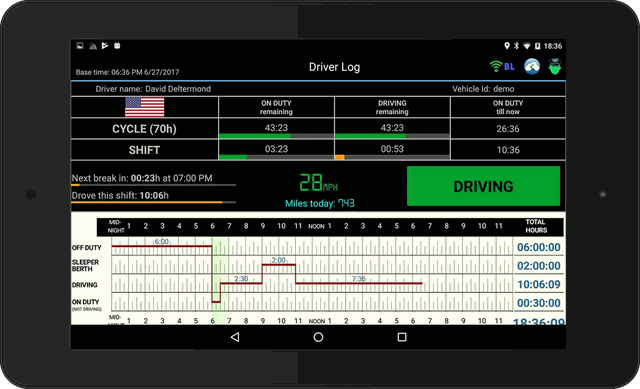
Task: Tap the battery status bar icon
Action: (538, 46)
